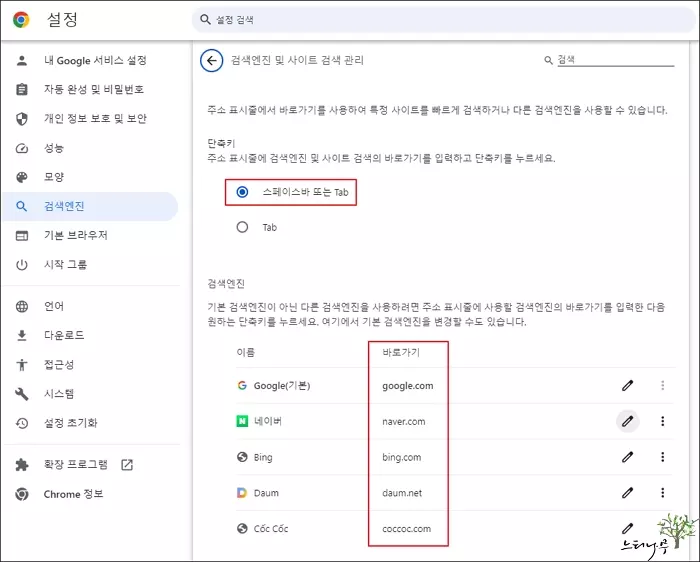The image size is (700, 562).
Task: Click the speedometer icon for performance
Action: pyautogui.click(x=21, y=148)
